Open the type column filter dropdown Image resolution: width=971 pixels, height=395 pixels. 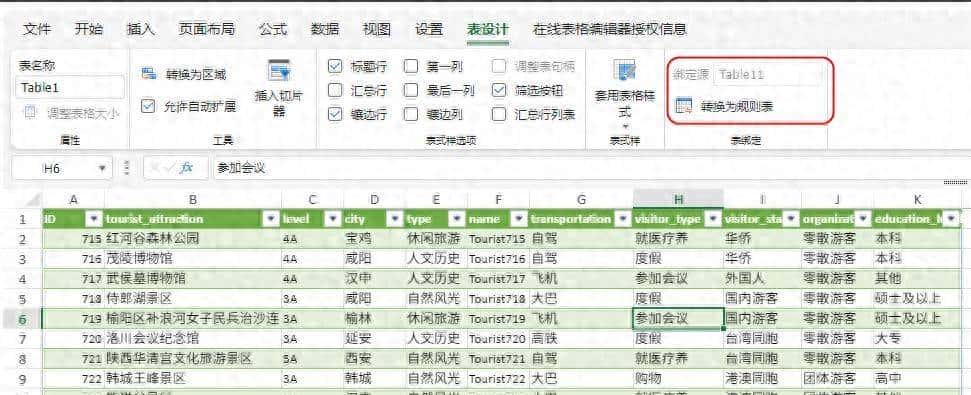tap(457, 219)
